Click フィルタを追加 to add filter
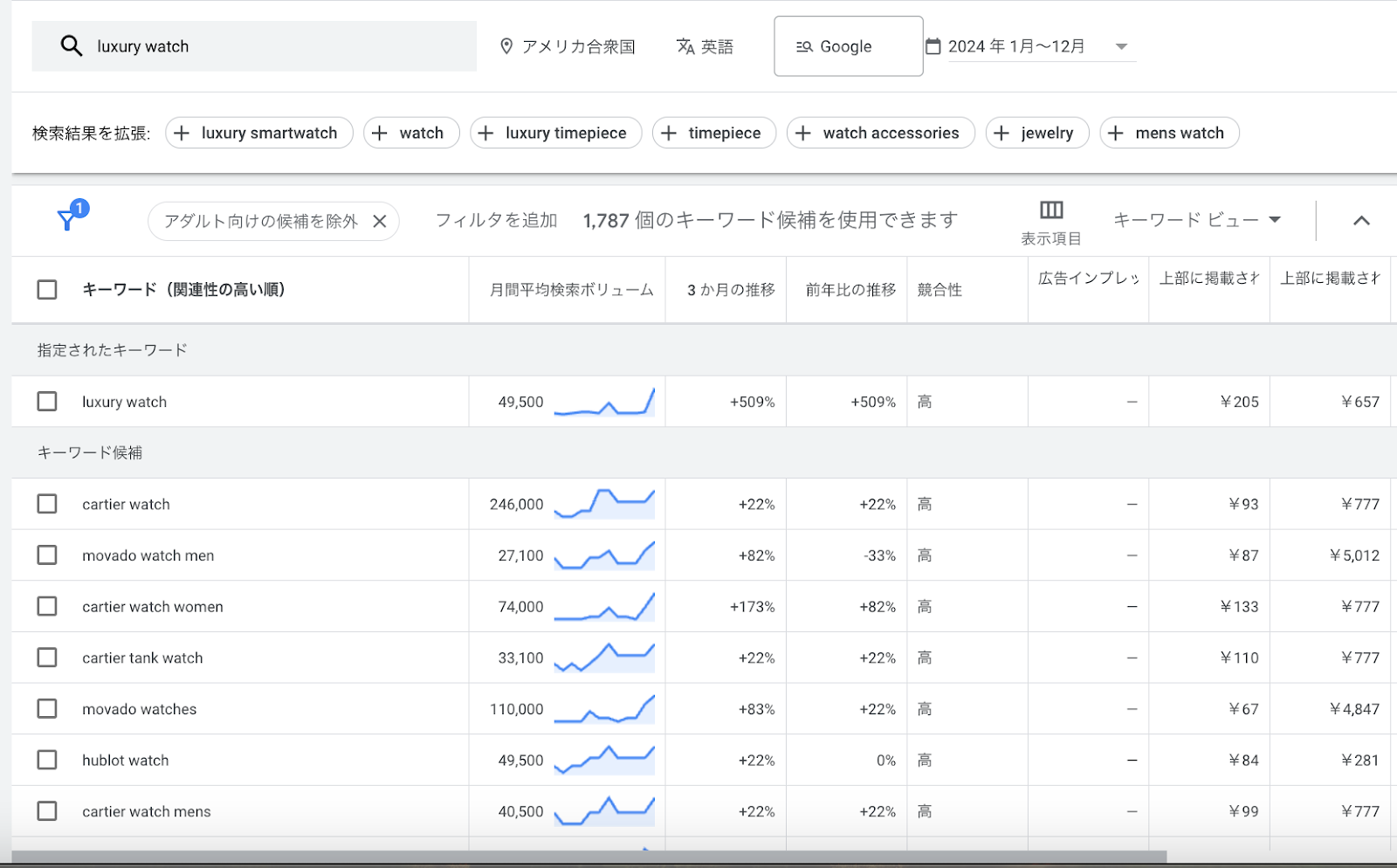The image size is (1397, 868). 496,220
